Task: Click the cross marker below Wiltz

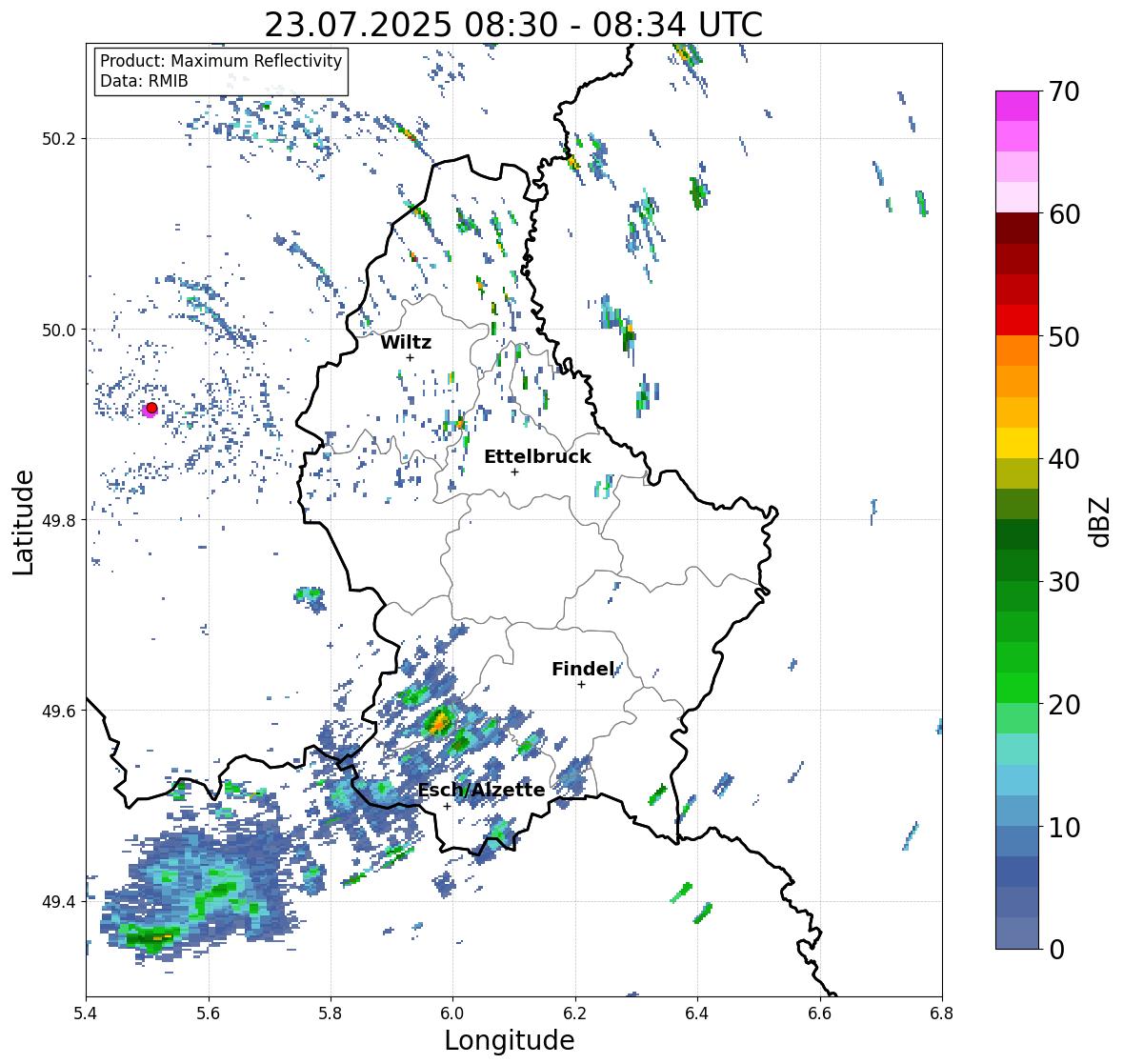Action: pyautogui.click(x=410, y=357)
